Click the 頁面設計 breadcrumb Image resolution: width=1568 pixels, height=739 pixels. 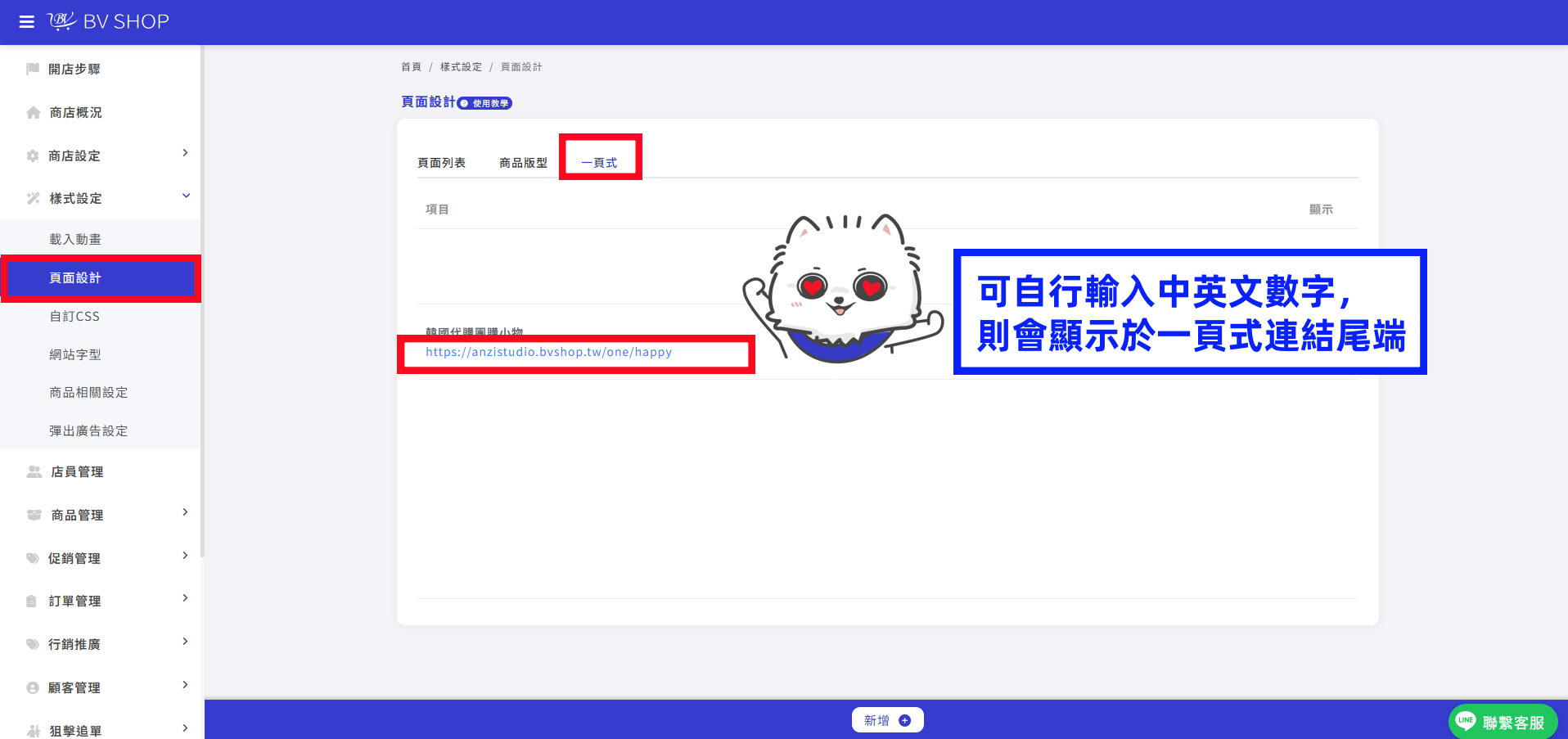(521, 67)
